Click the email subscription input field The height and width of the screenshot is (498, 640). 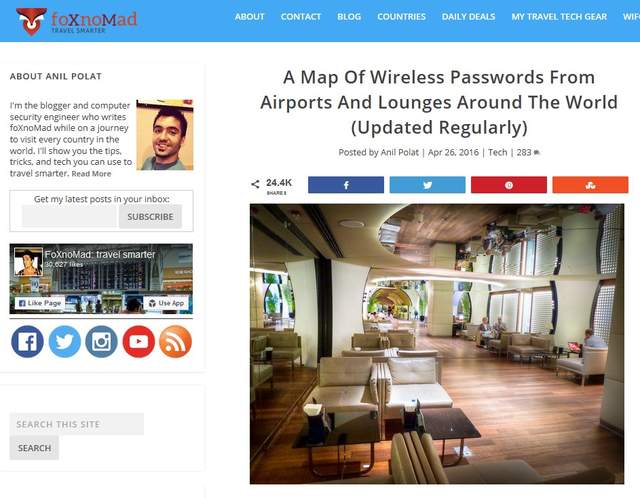click(69, 217)
